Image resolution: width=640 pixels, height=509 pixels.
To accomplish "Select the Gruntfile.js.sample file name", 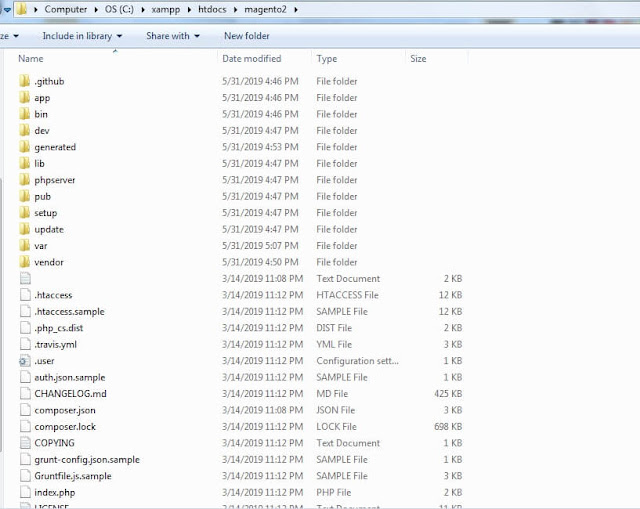I will 73,476.
